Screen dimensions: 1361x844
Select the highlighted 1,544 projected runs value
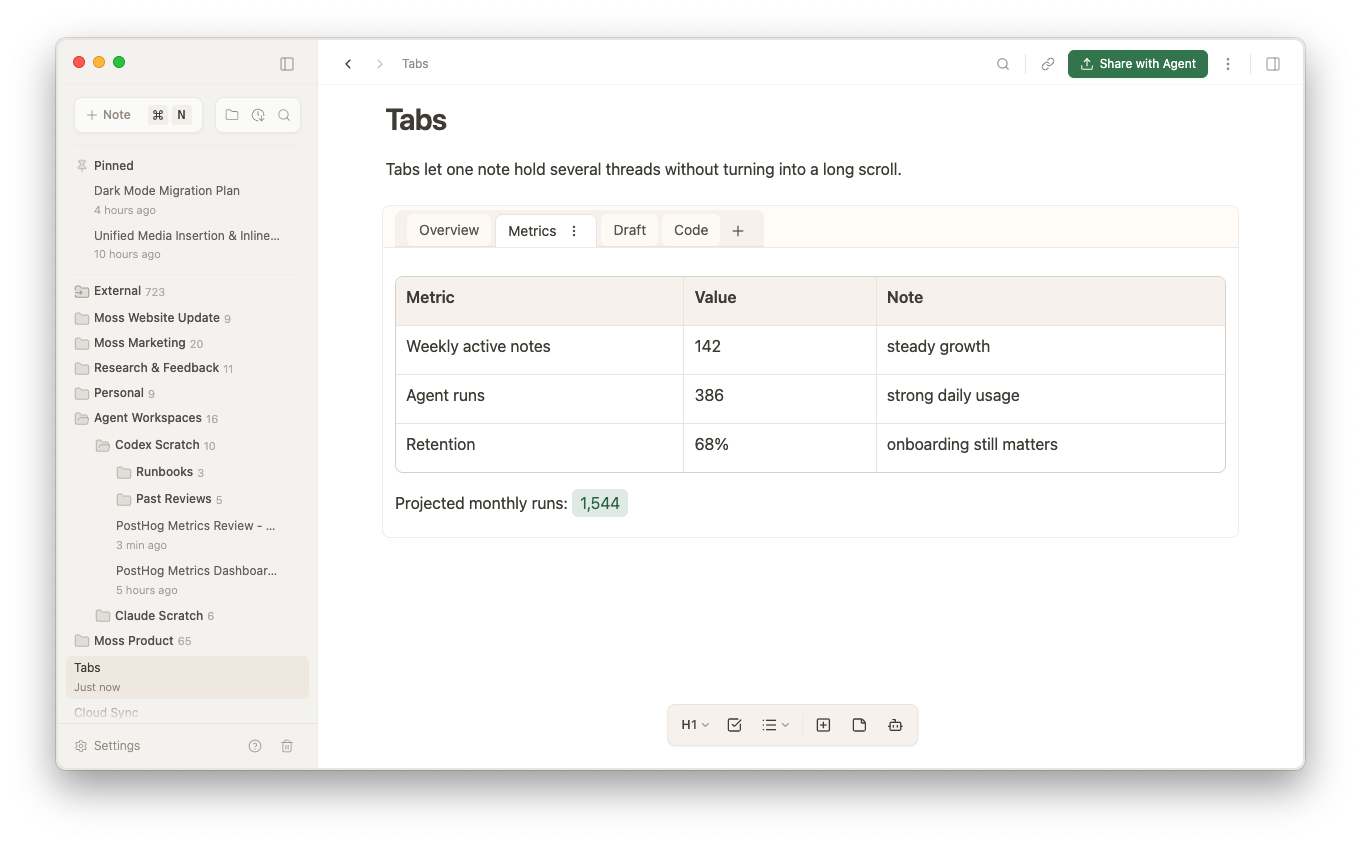[599, 503]
